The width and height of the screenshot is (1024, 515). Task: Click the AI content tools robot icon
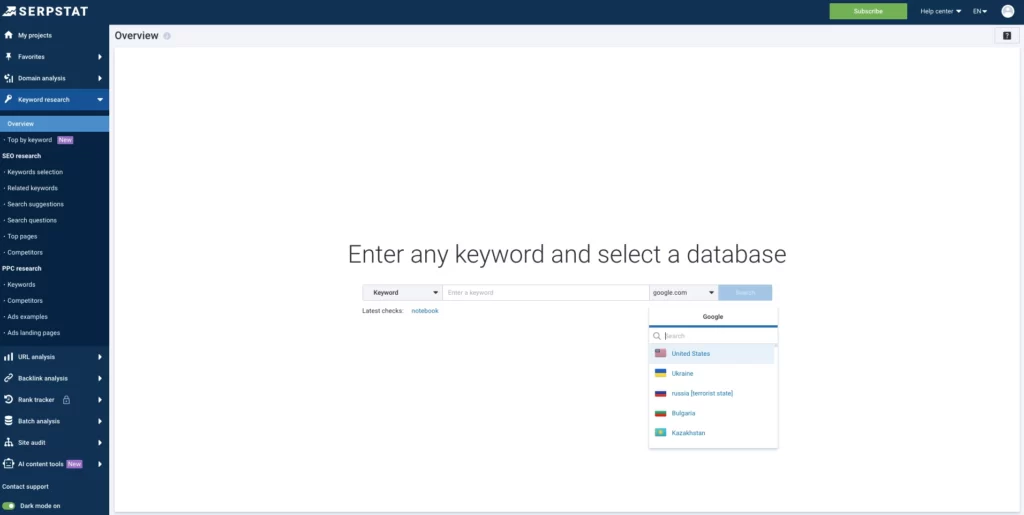[x=8, y=464]
